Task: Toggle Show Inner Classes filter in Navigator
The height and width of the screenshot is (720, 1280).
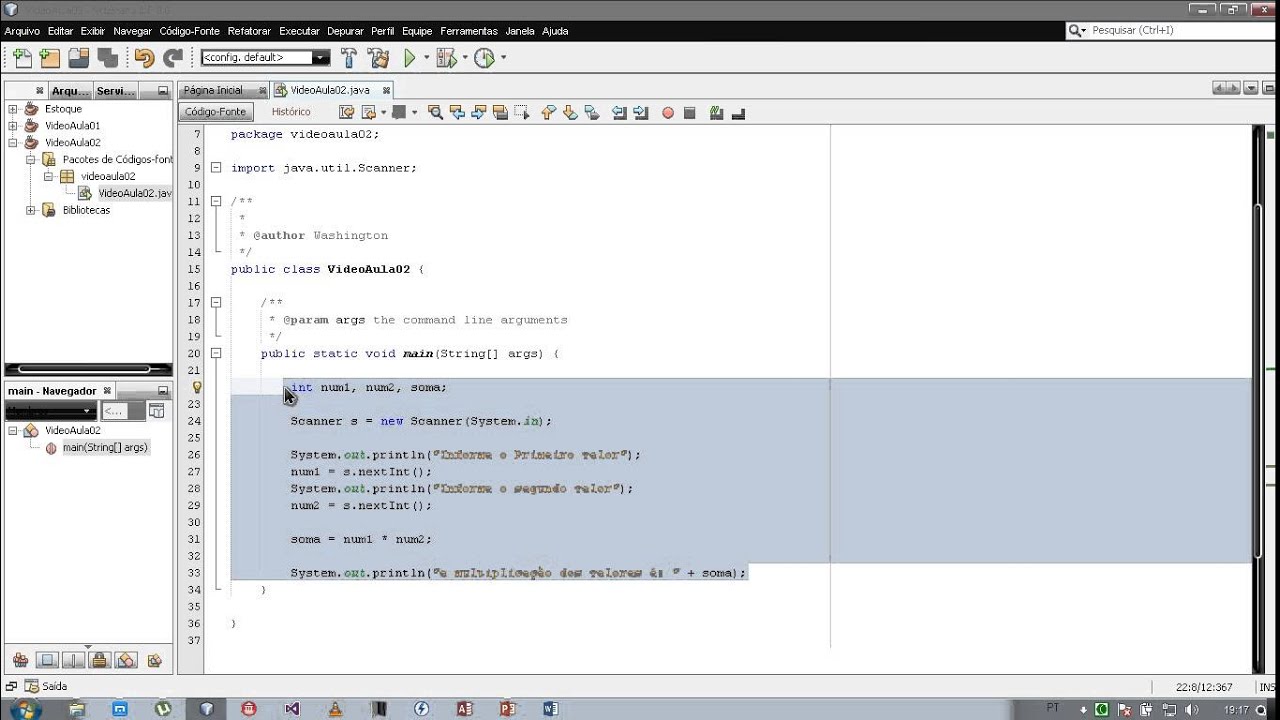Action: 126,660
